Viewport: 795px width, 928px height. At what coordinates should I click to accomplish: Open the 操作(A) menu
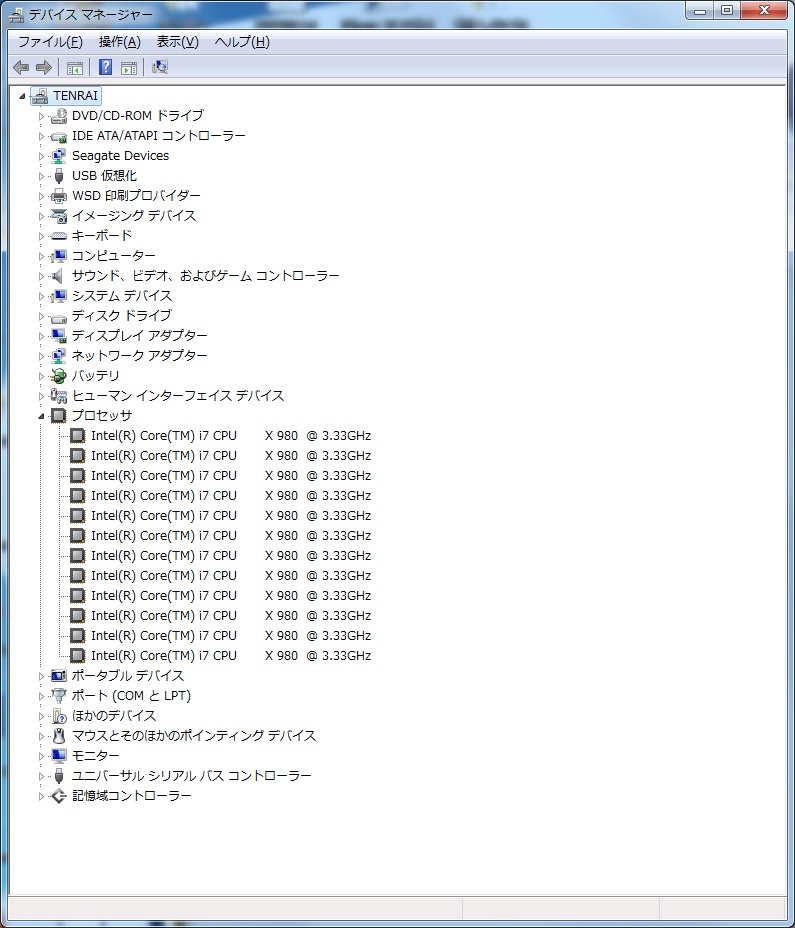pos(120,42)
